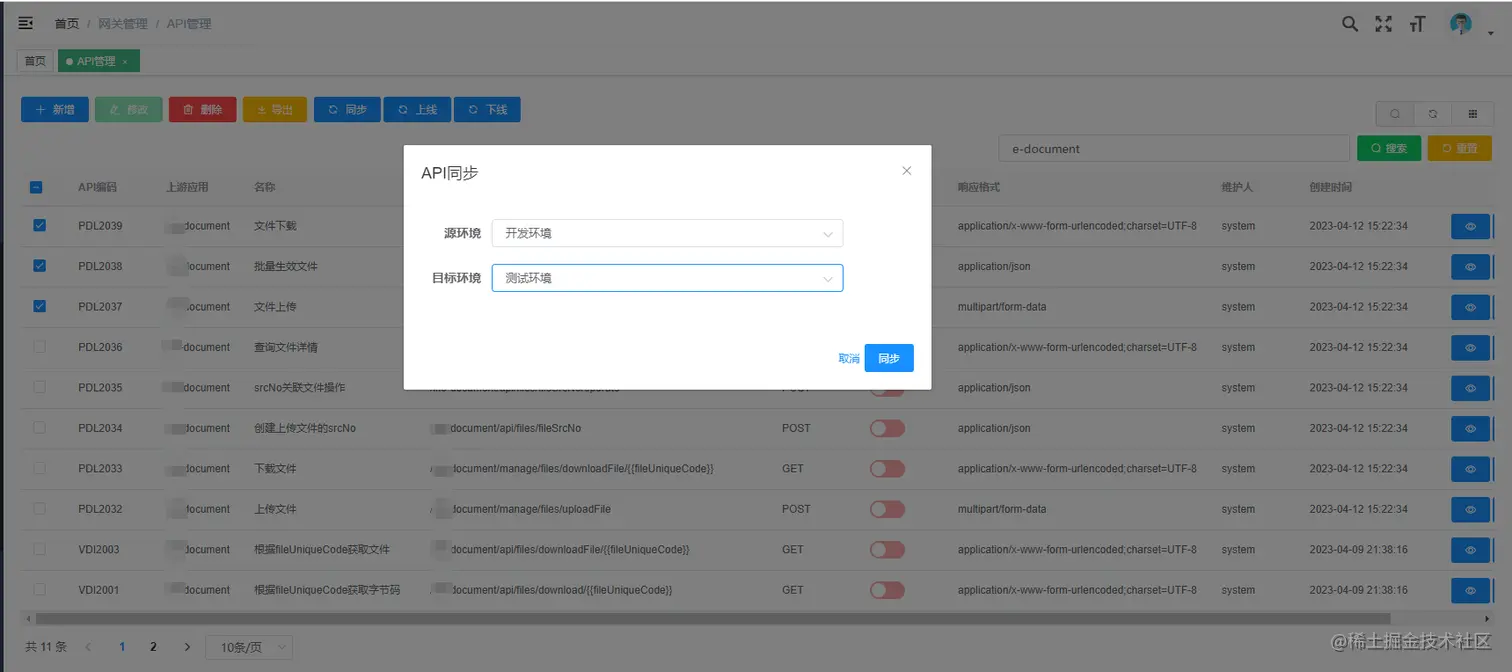Uncheck the checkbox for row PDL2039
1512x672 pixels.
coord(40,226)
